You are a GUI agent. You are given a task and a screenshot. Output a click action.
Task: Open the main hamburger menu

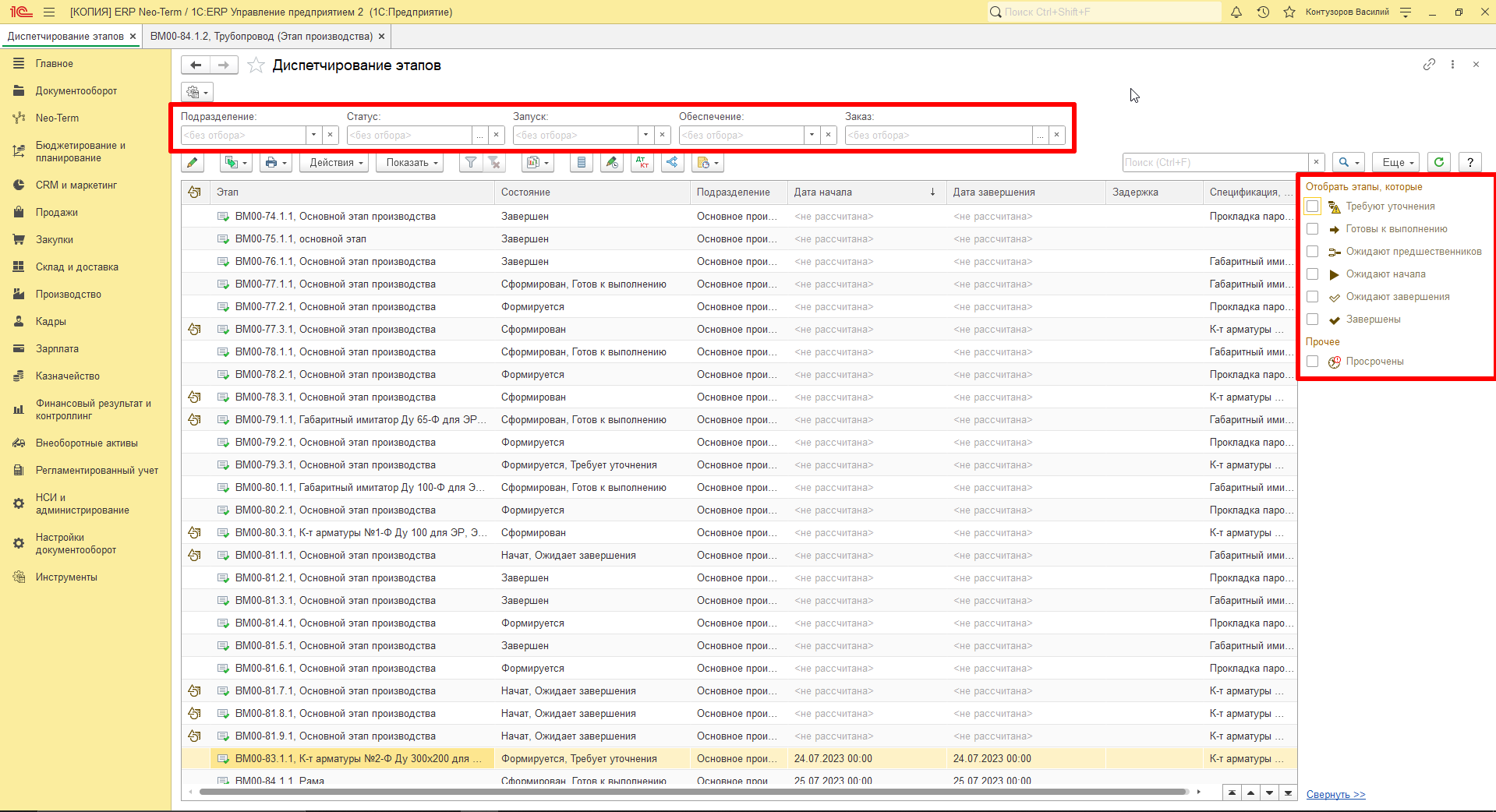pos(50,12)
